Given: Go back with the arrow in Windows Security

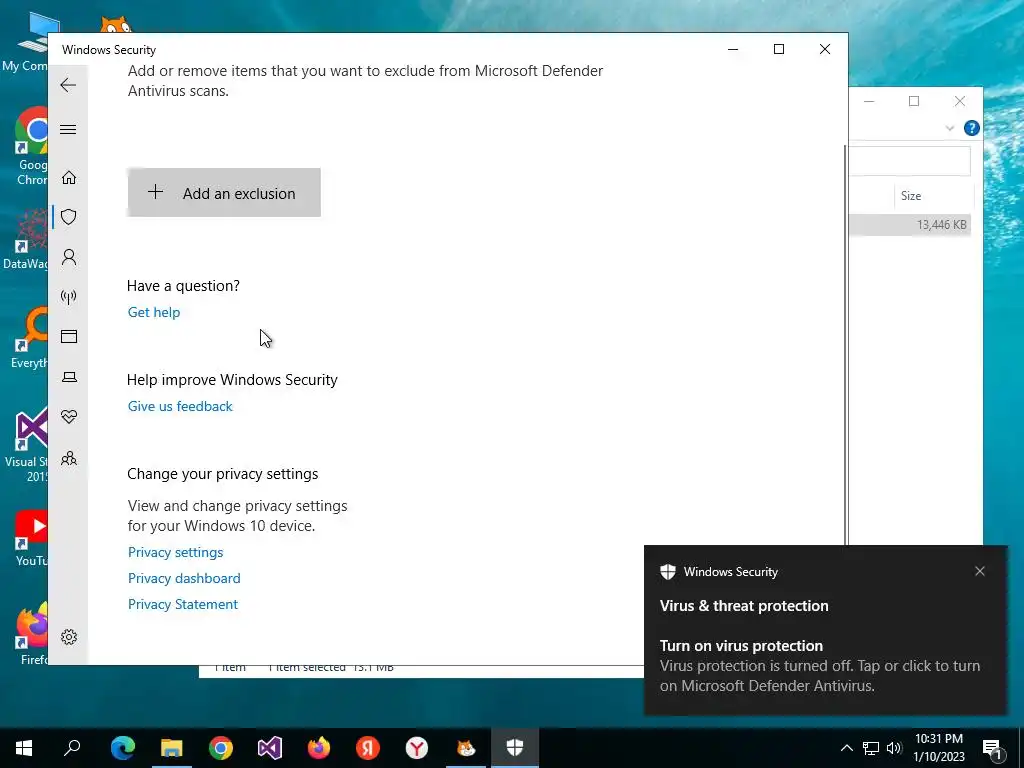Looking at the screenshot, I should [68, 85].
